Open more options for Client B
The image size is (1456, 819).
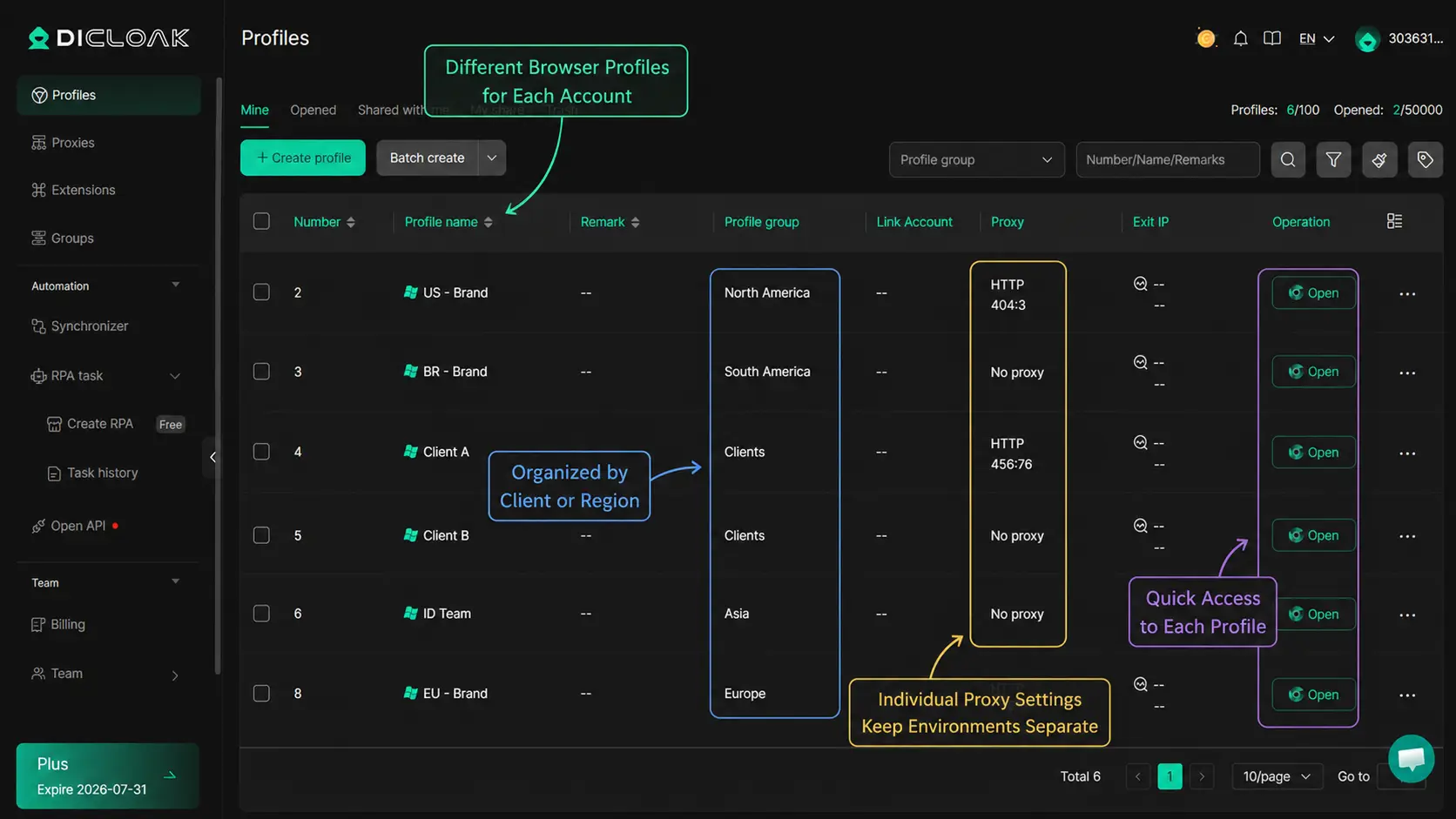click(x=1407, y=536)
